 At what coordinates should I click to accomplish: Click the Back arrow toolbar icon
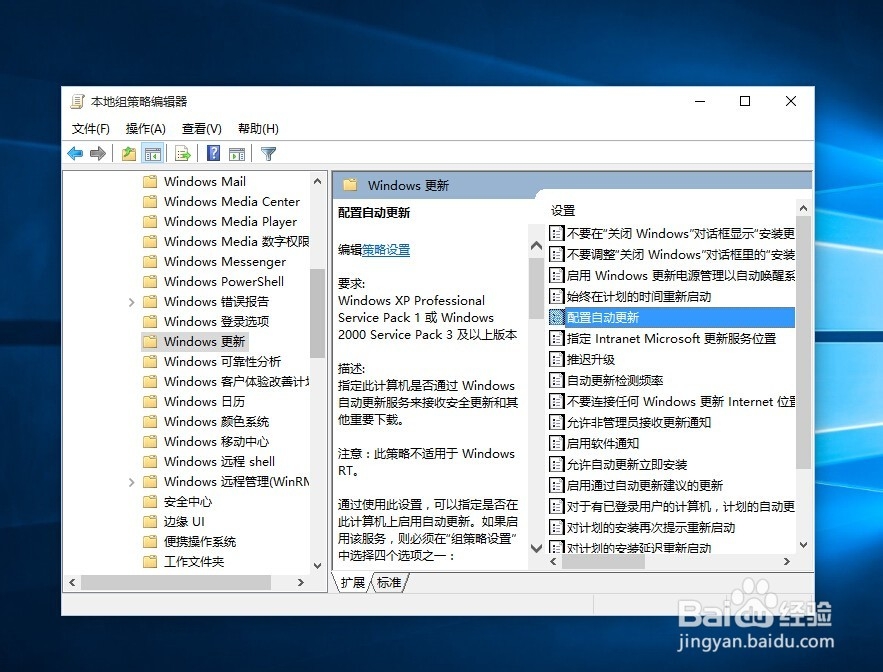(75, 153)
